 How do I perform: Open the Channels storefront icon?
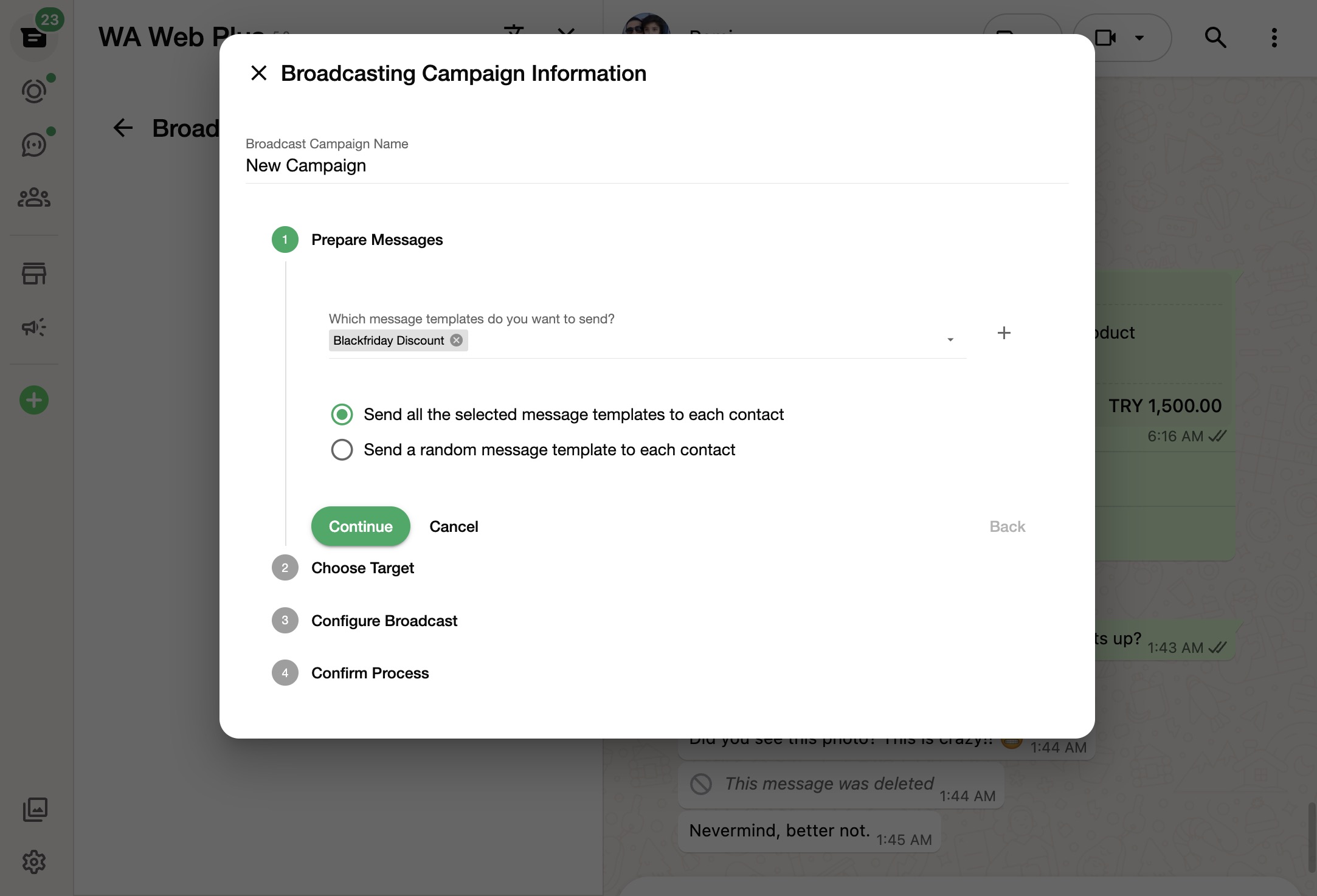(34, 274)
